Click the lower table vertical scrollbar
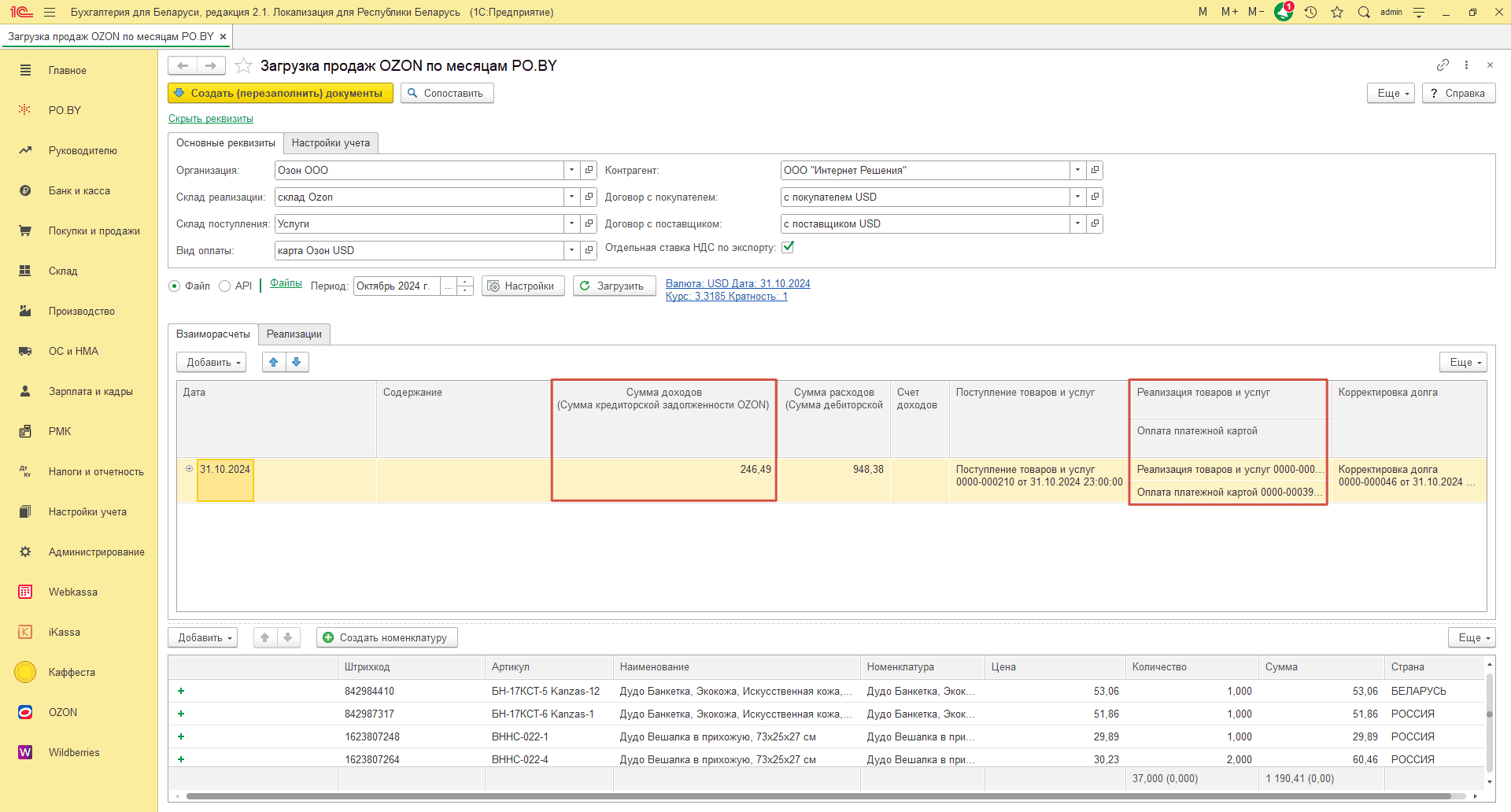Viewport: 1511px width, 812px height. pos(1489,724)
